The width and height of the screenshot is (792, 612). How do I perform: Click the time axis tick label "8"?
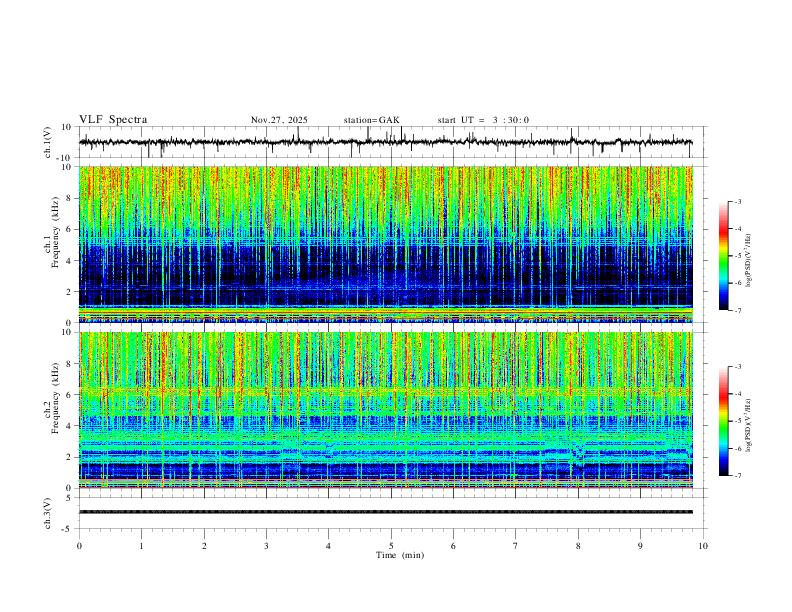(x=578, y=546)
